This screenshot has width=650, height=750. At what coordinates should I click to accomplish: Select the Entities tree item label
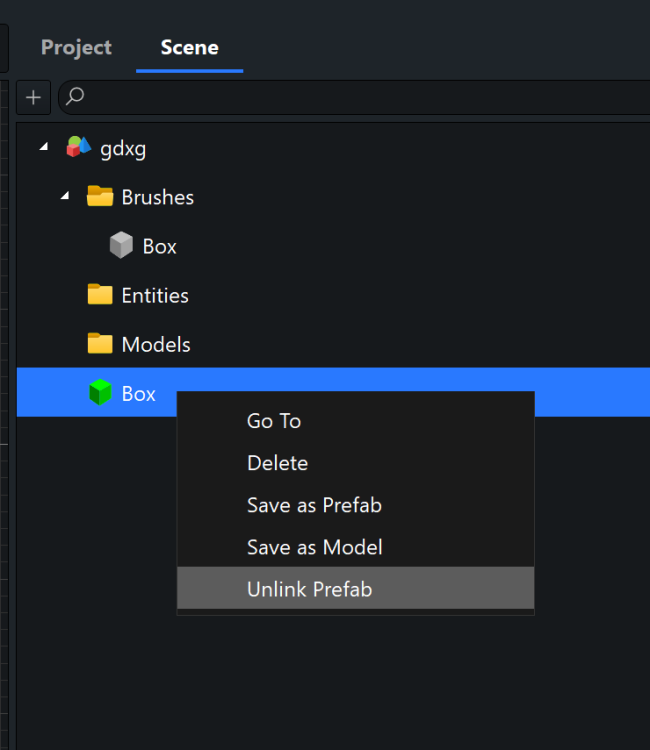point(155,295)
